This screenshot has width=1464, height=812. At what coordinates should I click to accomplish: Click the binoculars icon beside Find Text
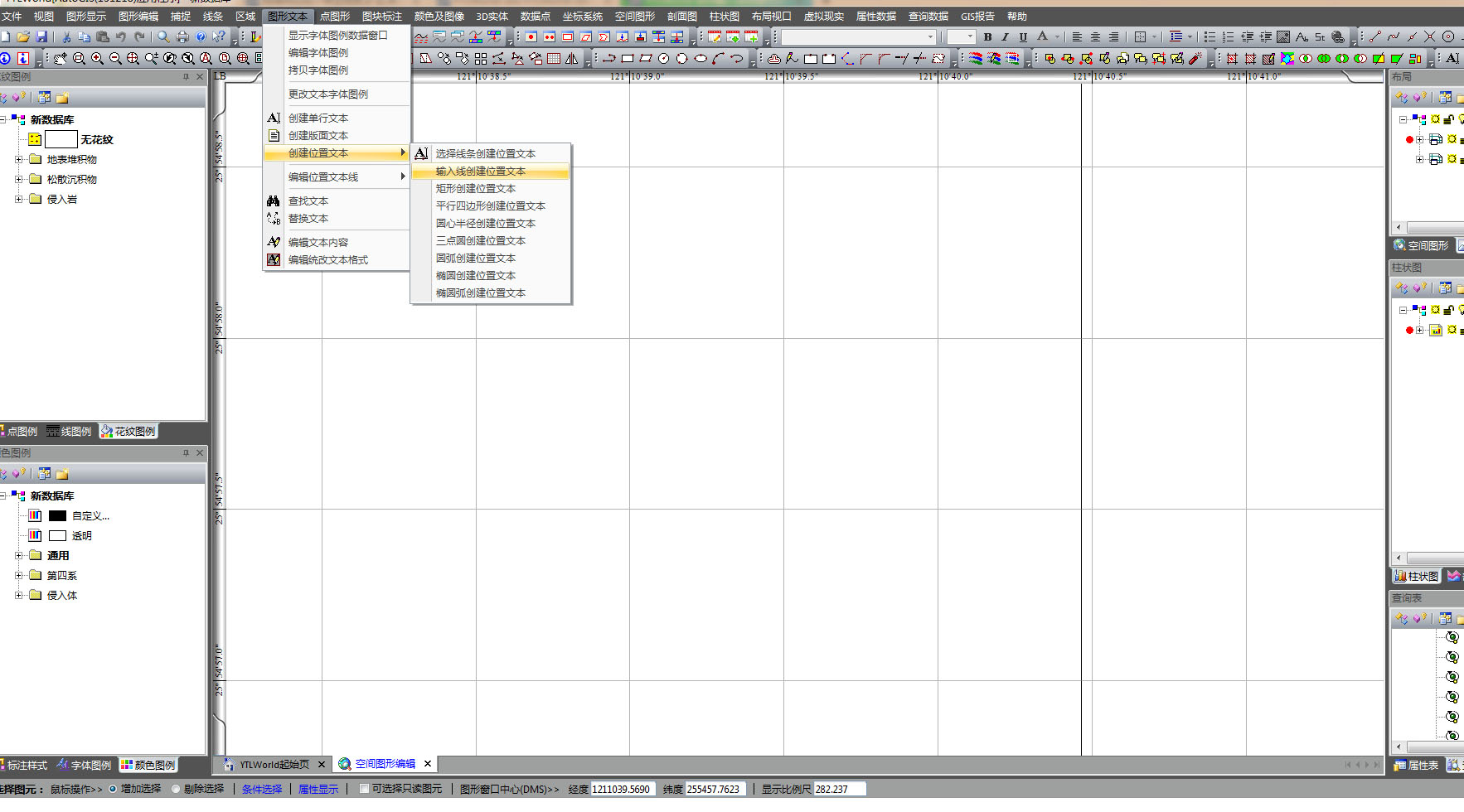click(274, 201)
